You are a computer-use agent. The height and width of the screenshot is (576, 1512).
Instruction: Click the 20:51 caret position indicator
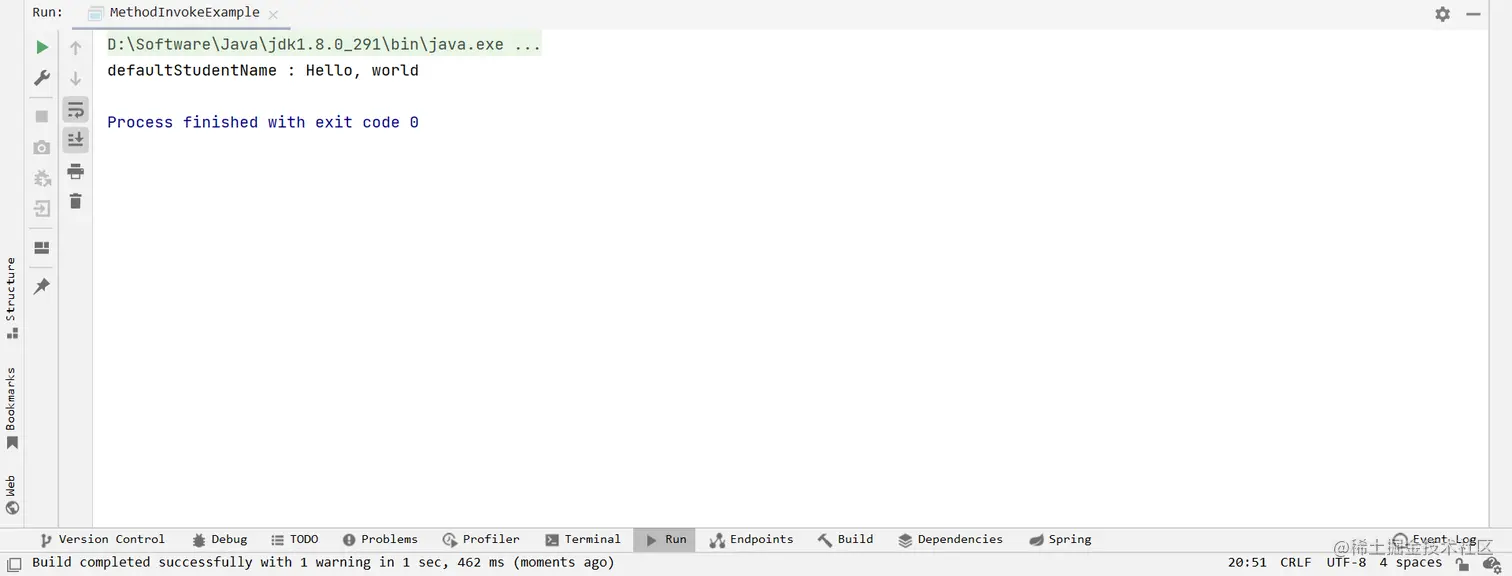[x=1247, y=563]
